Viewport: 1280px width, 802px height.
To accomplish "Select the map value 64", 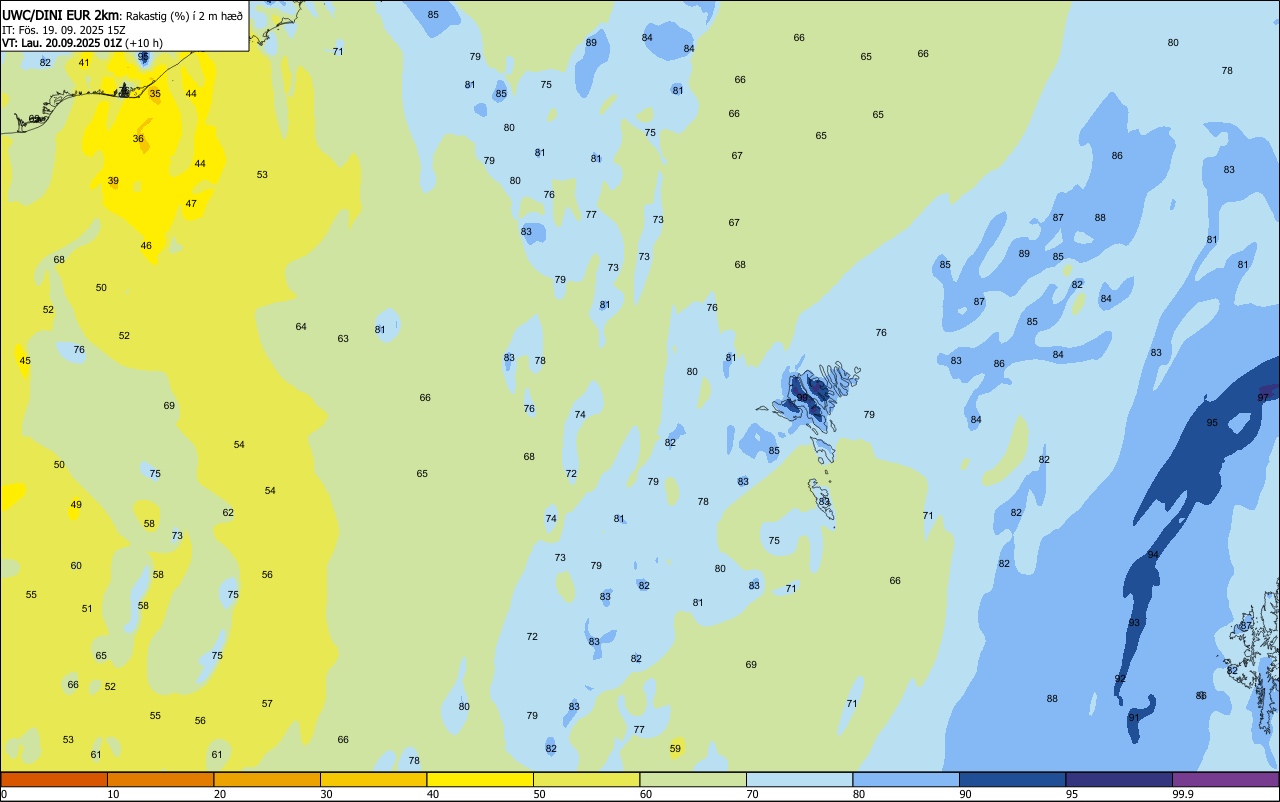I will 301,327.
